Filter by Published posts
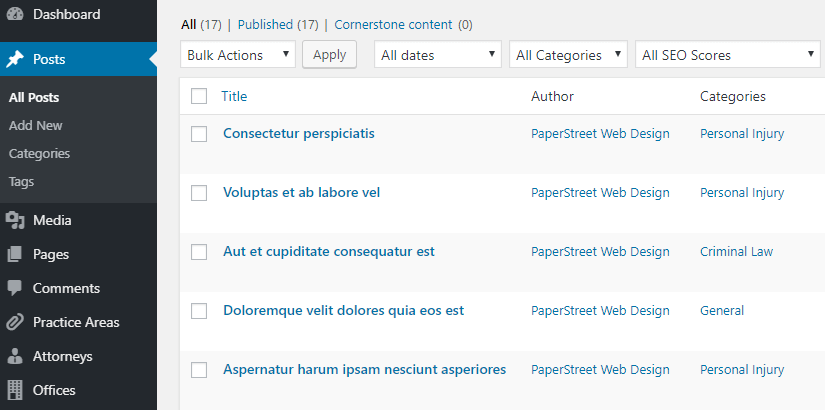 point(265,25)
